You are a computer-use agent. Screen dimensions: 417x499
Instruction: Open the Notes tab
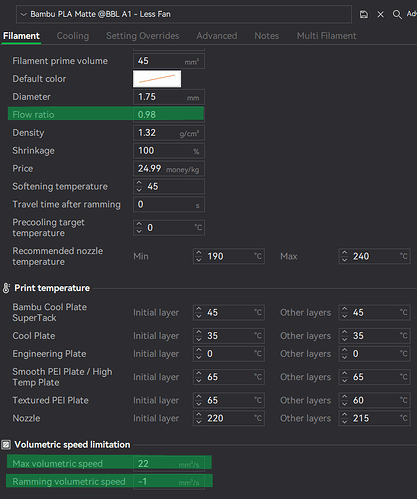tap(267, 36)
